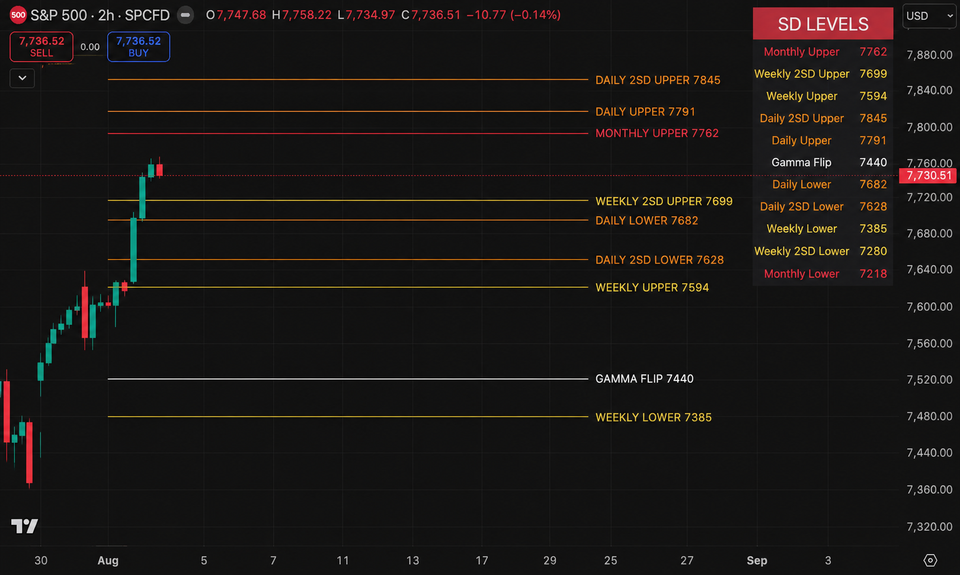Click the S&P 500 · 2h · SPCFD title

click(x=100, y=15)
